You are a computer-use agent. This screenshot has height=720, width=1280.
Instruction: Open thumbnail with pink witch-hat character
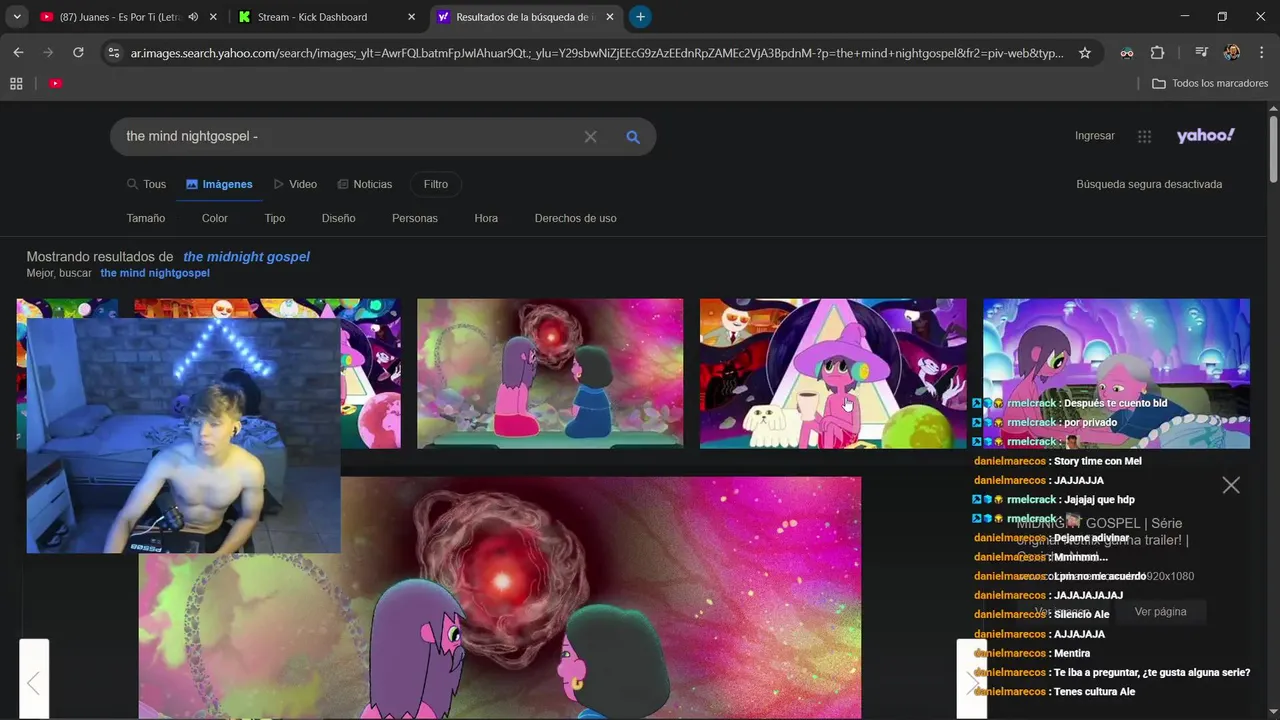click(x=833, y=373)
